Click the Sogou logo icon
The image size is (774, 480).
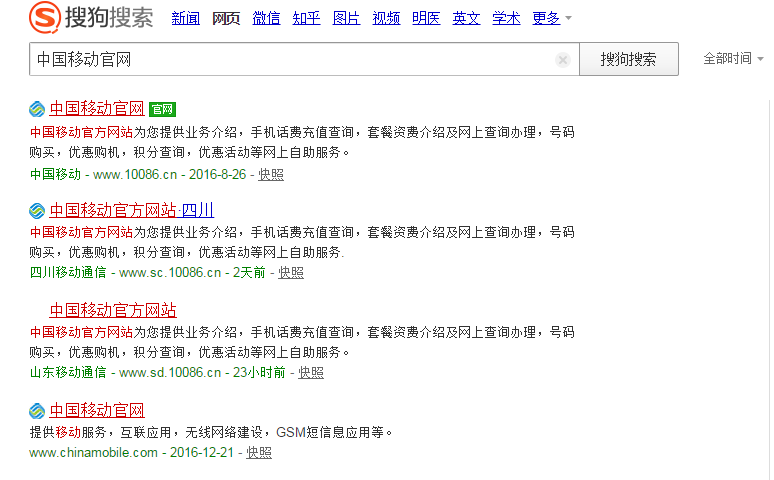44,17
